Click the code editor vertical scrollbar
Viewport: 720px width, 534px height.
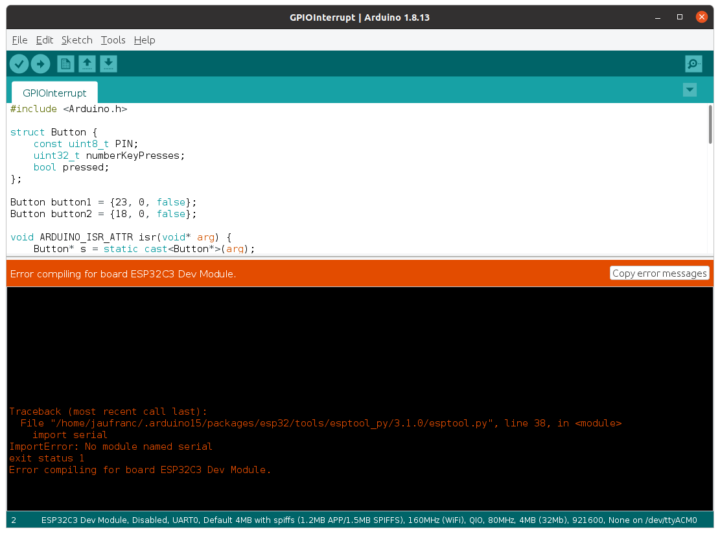(710, 124)
